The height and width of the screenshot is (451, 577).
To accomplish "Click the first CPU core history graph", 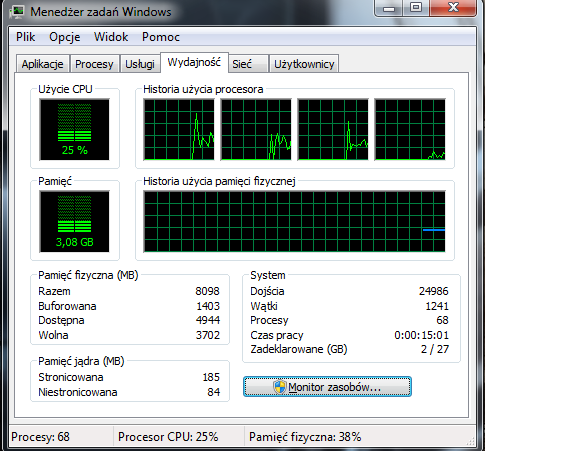I will [179, 129].
